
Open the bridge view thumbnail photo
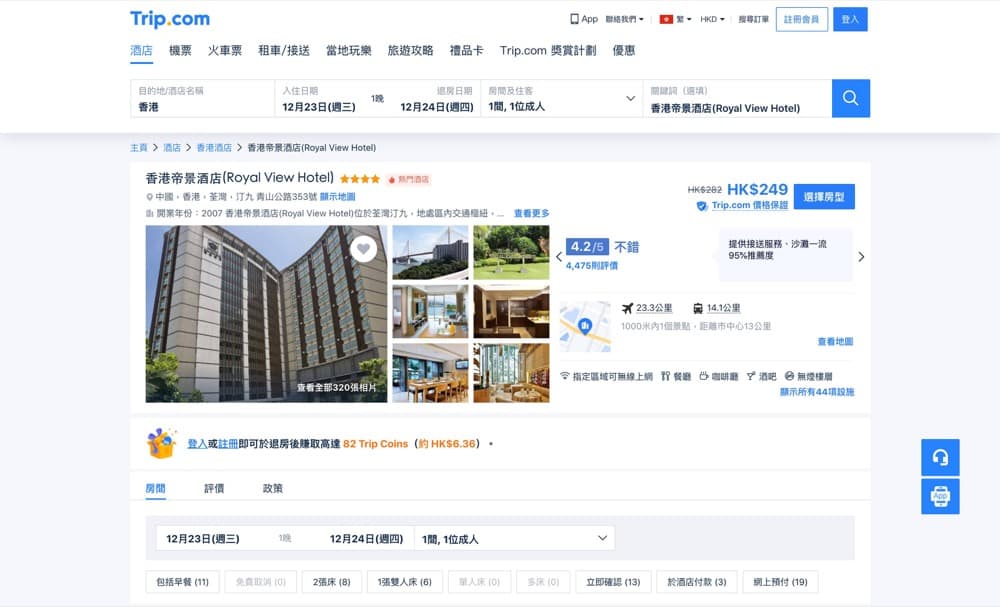click(x=430, y=252)
